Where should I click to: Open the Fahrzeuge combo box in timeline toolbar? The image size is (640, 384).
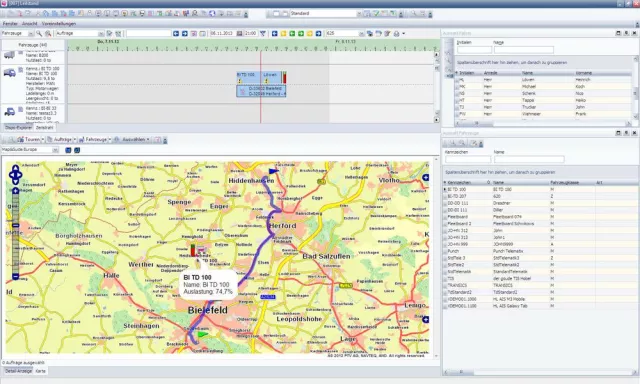click(x=18, y=33)
